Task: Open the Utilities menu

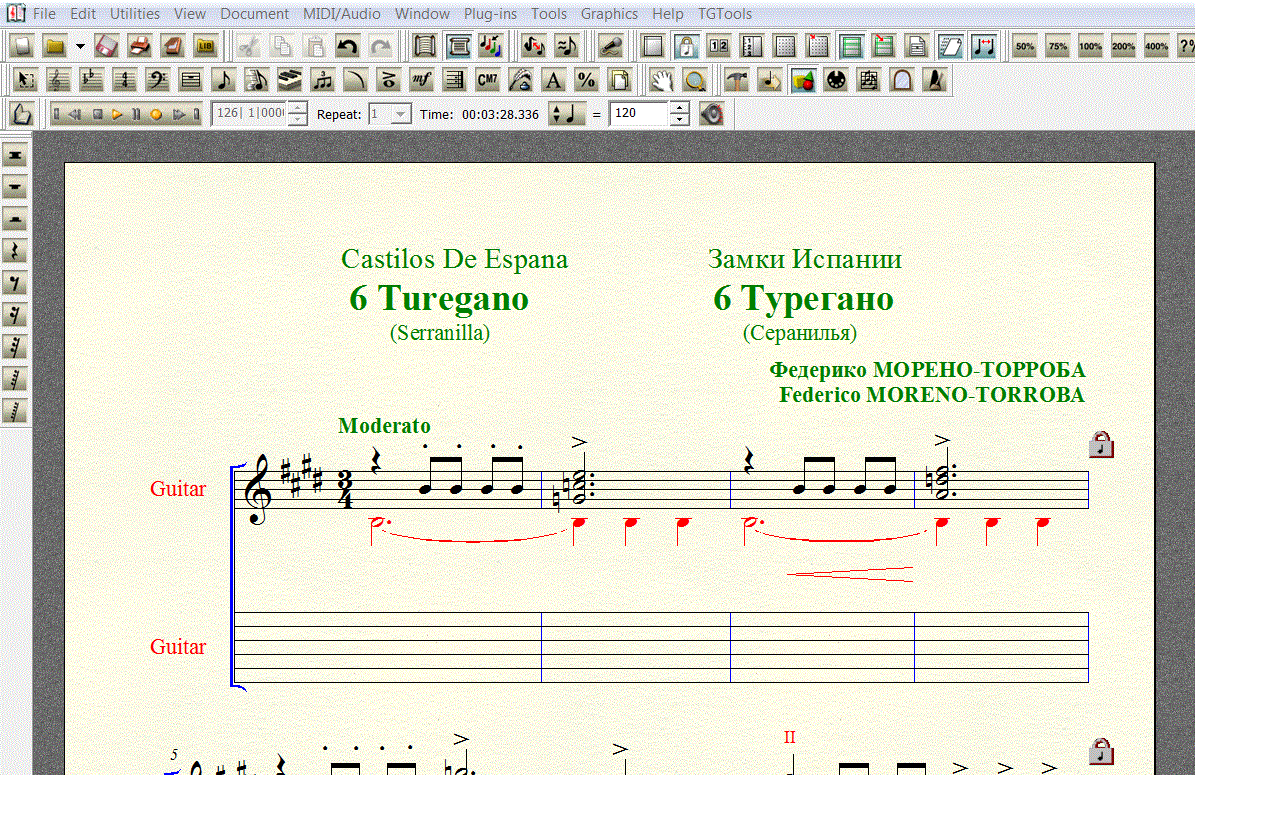Action: (x=135, y=14)
